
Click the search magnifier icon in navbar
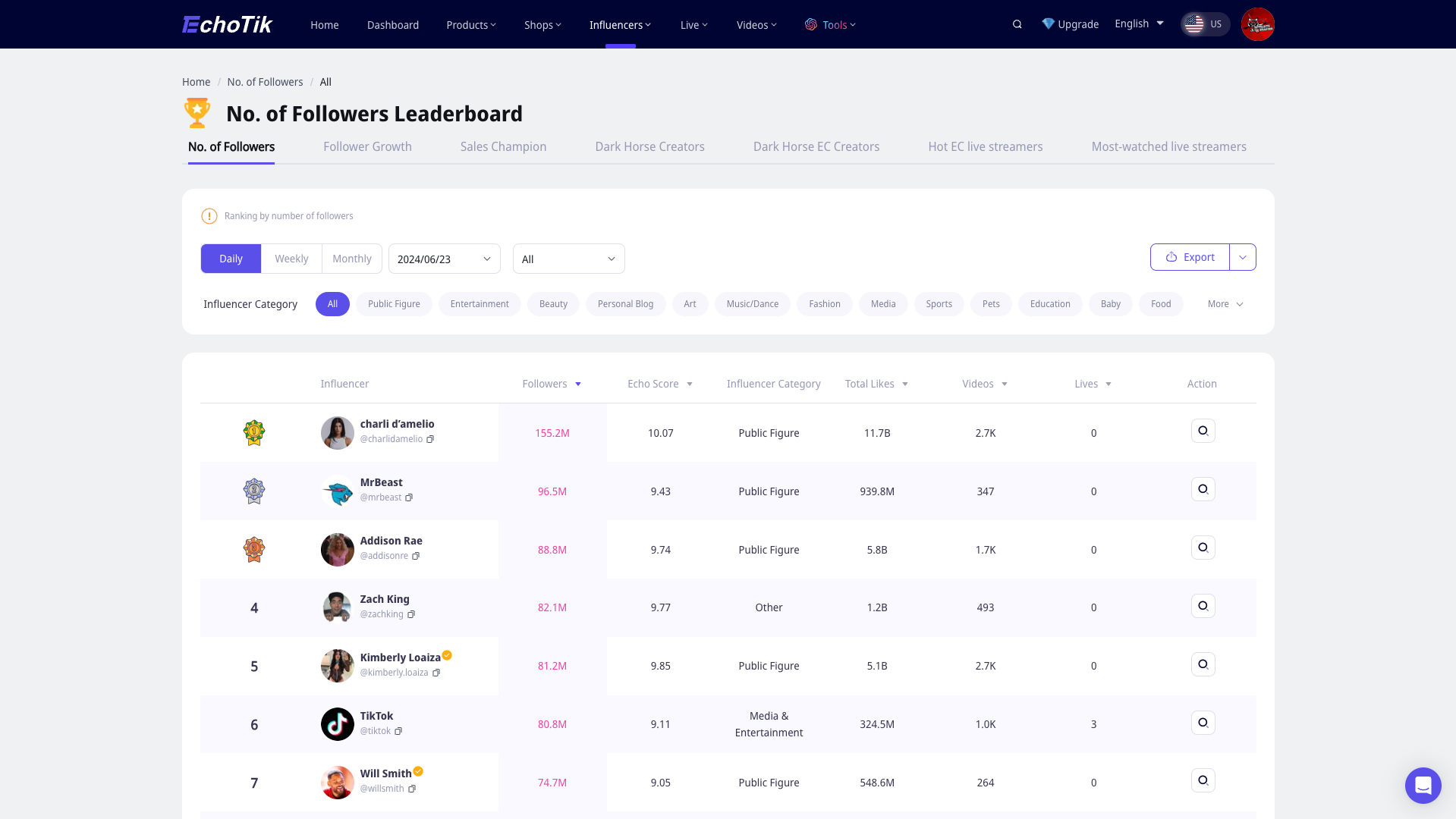click(1017, 24)
